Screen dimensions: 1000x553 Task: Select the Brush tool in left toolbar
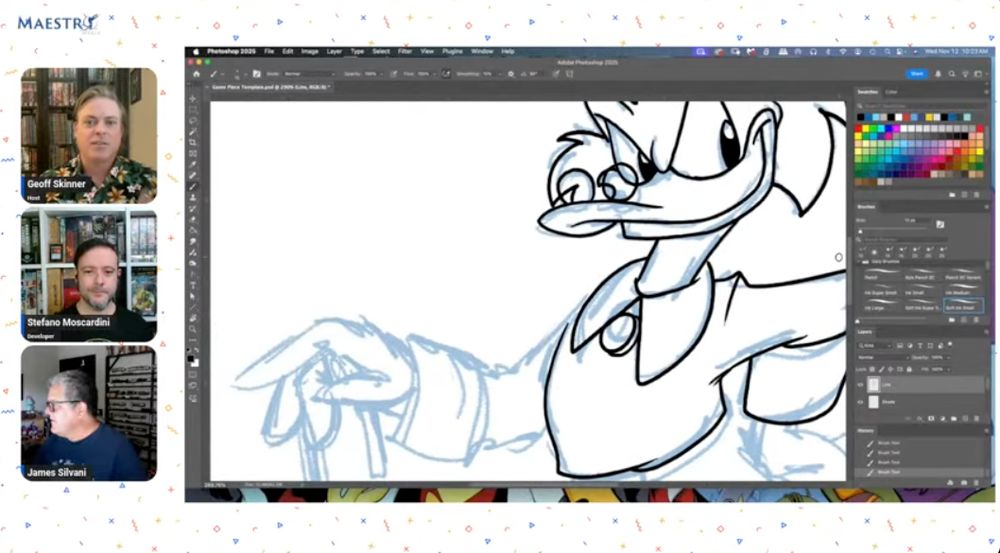(193, 187)
